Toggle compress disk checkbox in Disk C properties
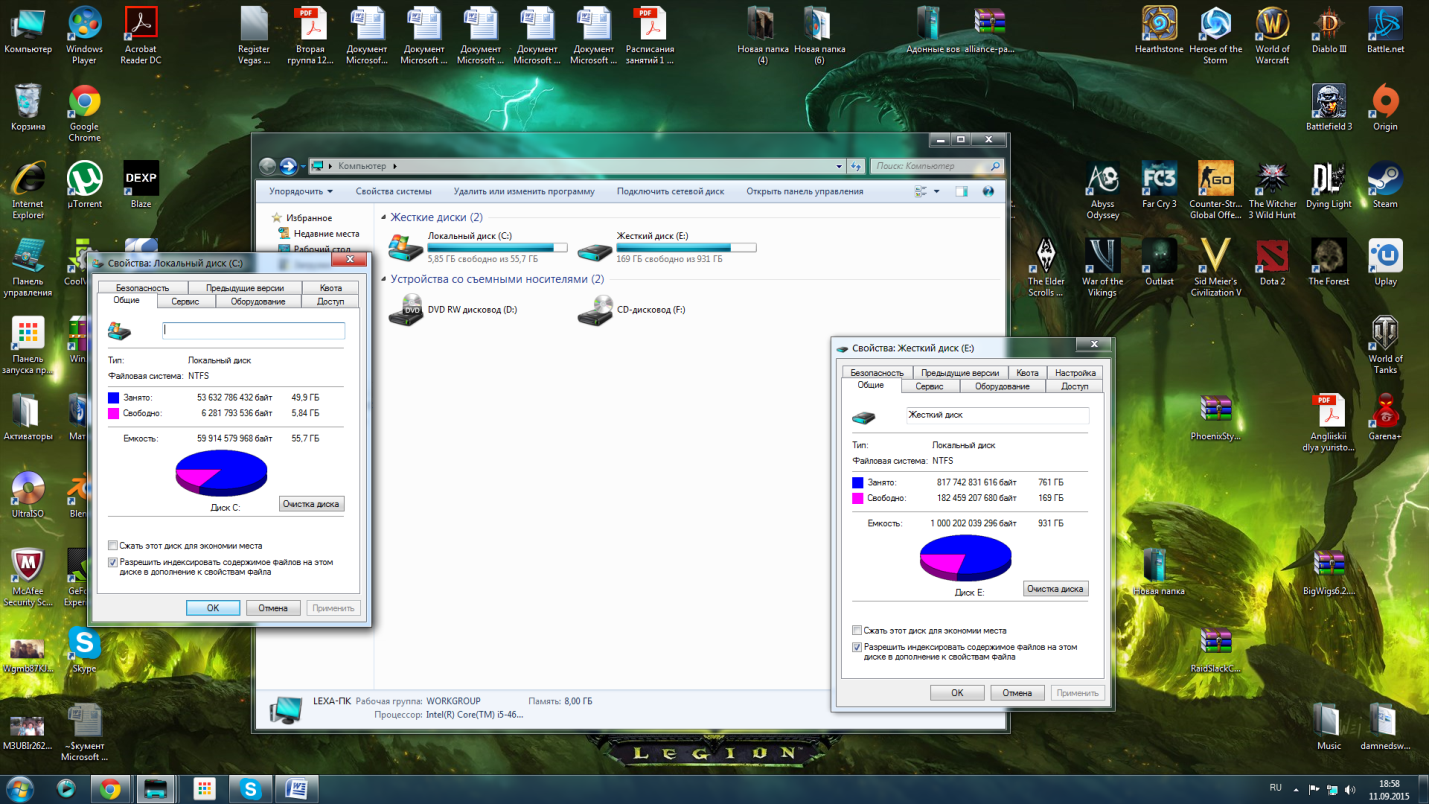The height and width of the screenshot is (804, 1429). (113, 546)
